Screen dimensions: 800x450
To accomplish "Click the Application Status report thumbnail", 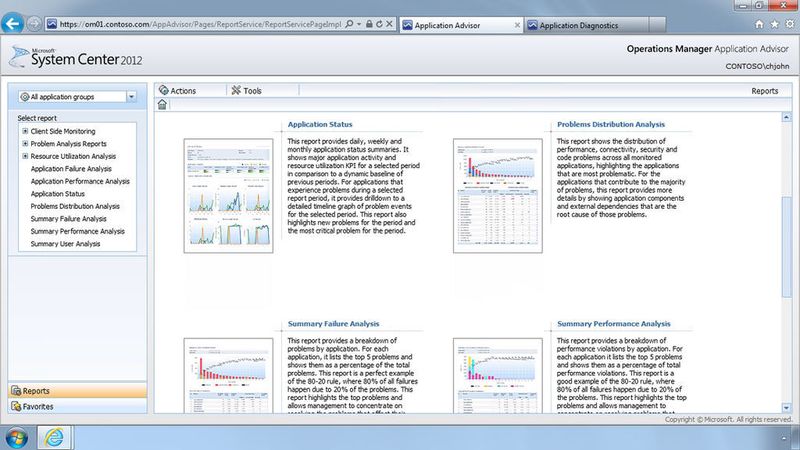I will (x=228, y=195).
